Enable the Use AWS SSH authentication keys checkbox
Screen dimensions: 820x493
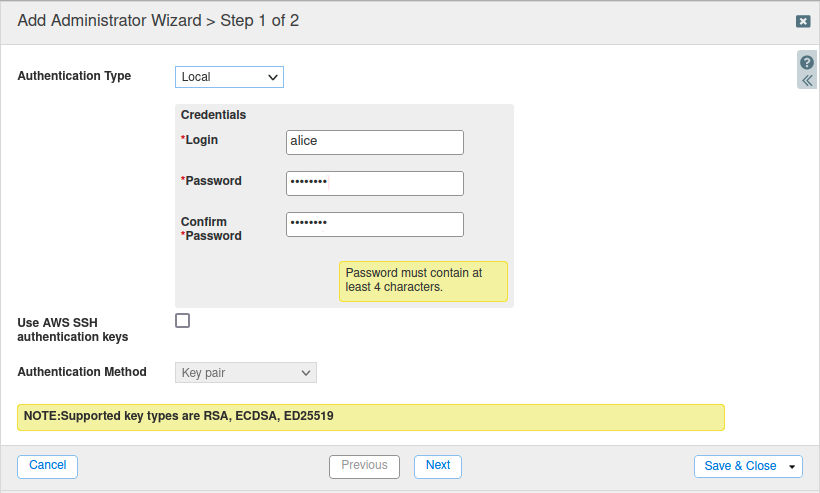(182, 321)
